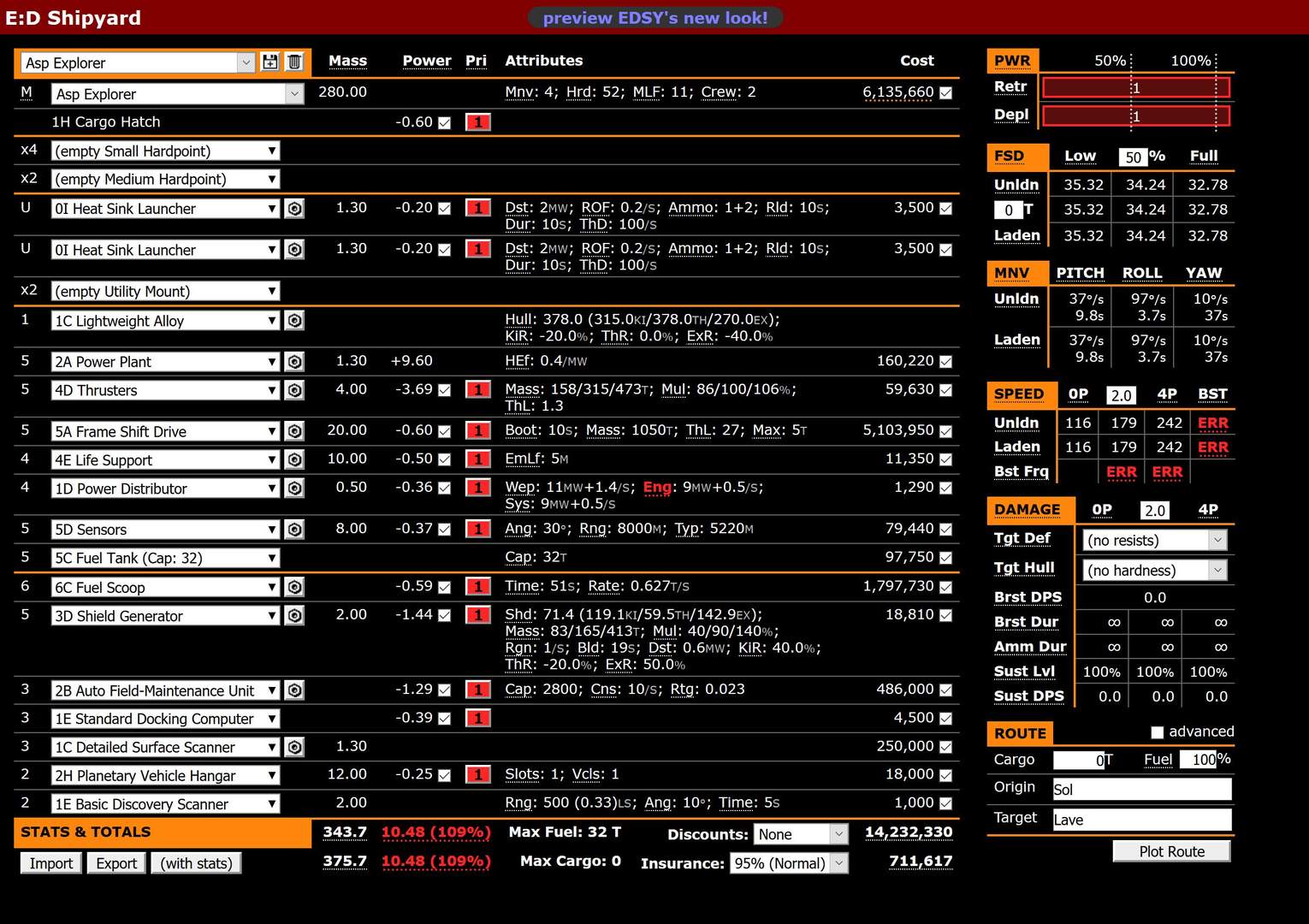Open the 5C Fuel Tank module dropdown
This screenshot has height=924, width=1309.
tap(166, 559)
